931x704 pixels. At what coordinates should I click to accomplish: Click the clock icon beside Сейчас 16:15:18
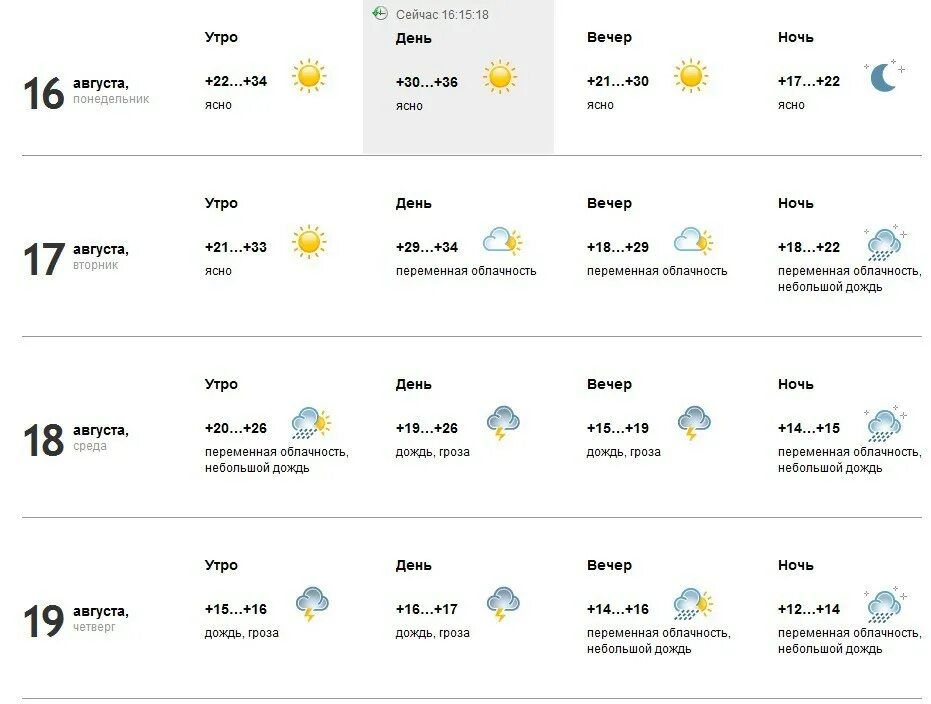coord(380,13)
